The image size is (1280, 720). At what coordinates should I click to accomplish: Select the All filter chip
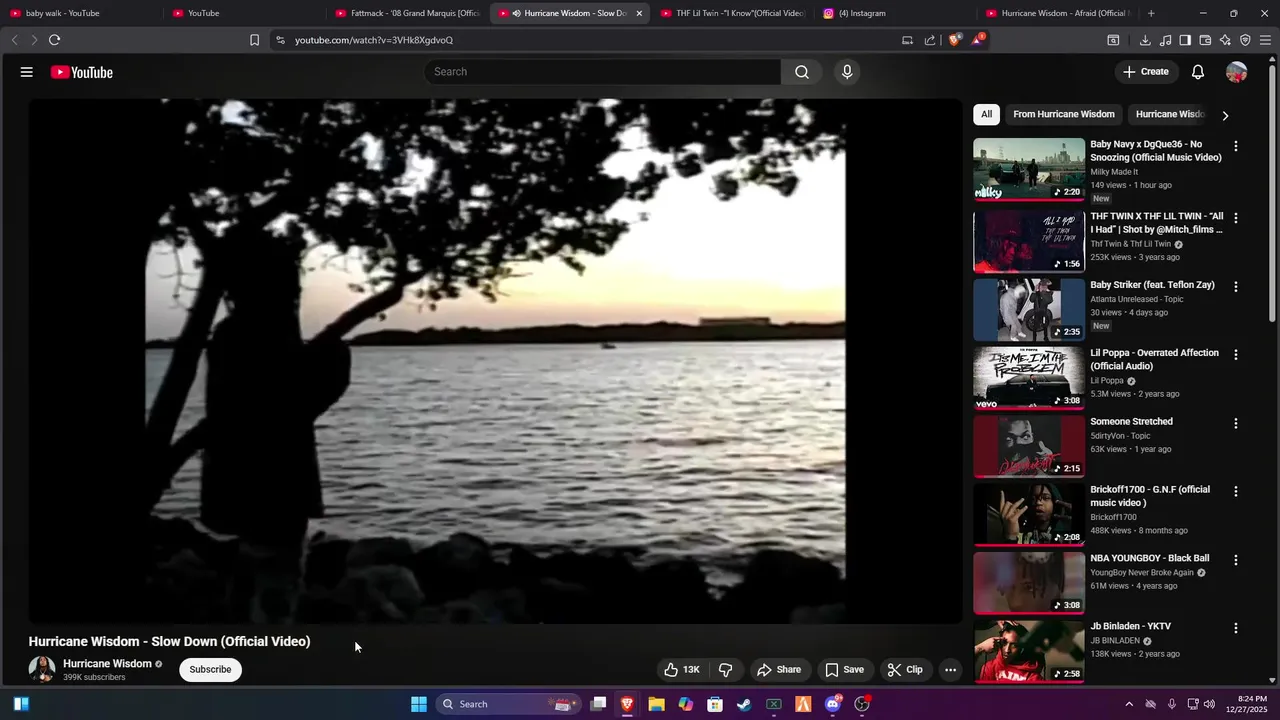pos(986,114)
